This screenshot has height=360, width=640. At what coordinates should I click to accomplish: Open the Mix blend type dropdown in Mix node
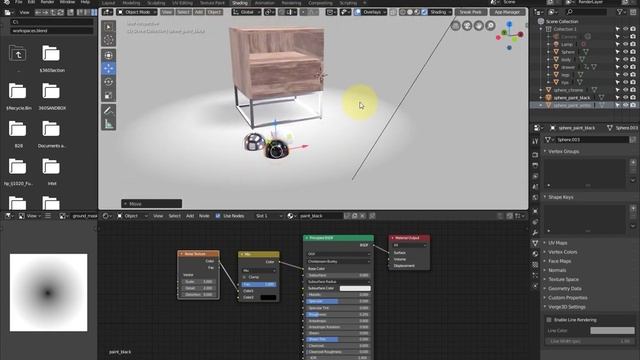pyautogui.click(x=259, y=271)
